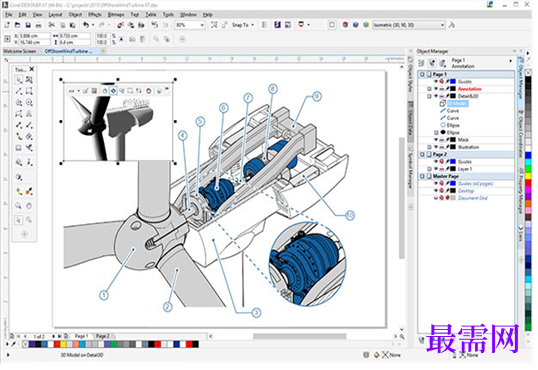Click the X position input field
538x370 pixels.
tap(34, 36)
